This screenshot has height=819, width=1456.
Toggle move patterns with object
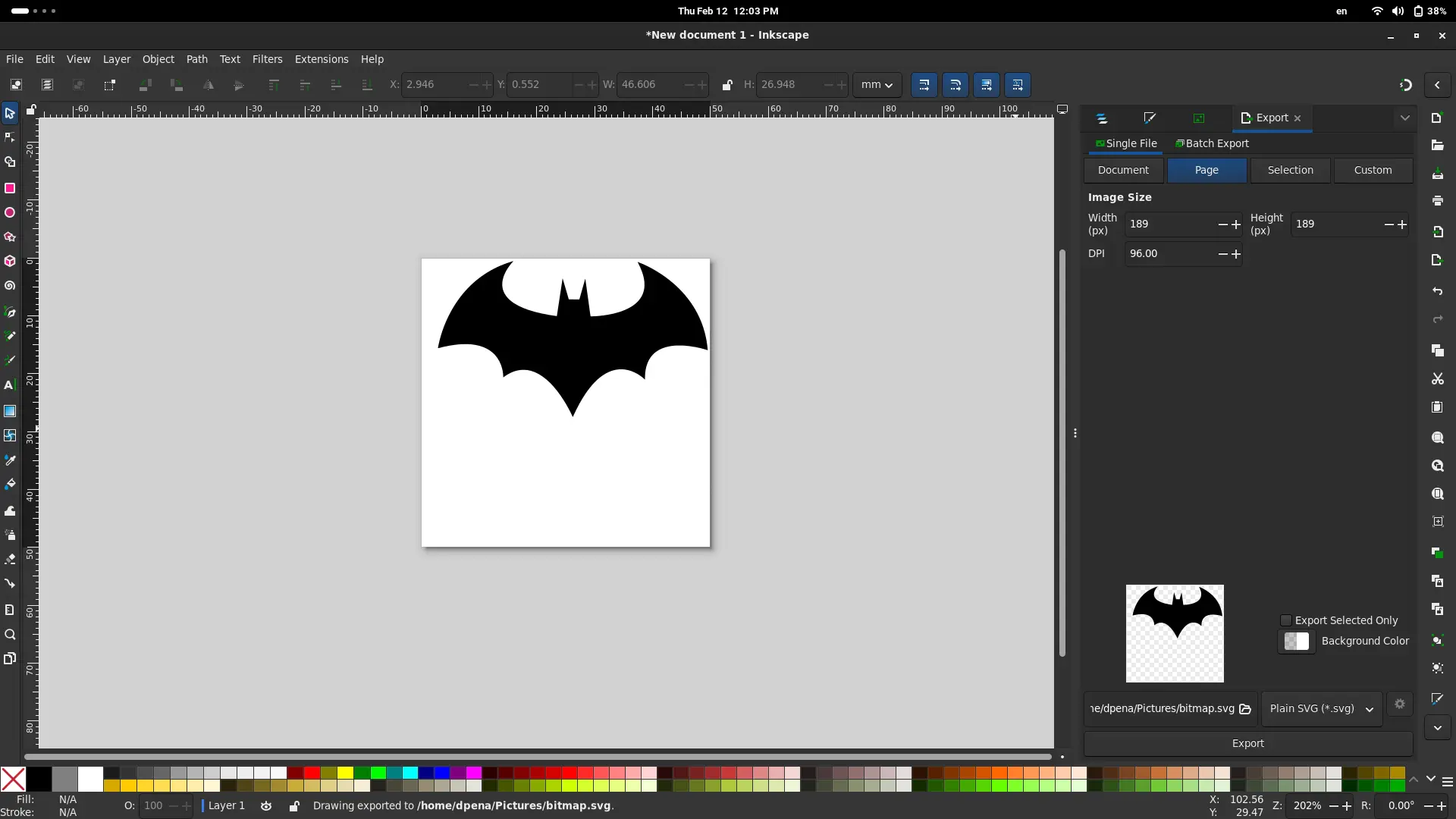1018,85
